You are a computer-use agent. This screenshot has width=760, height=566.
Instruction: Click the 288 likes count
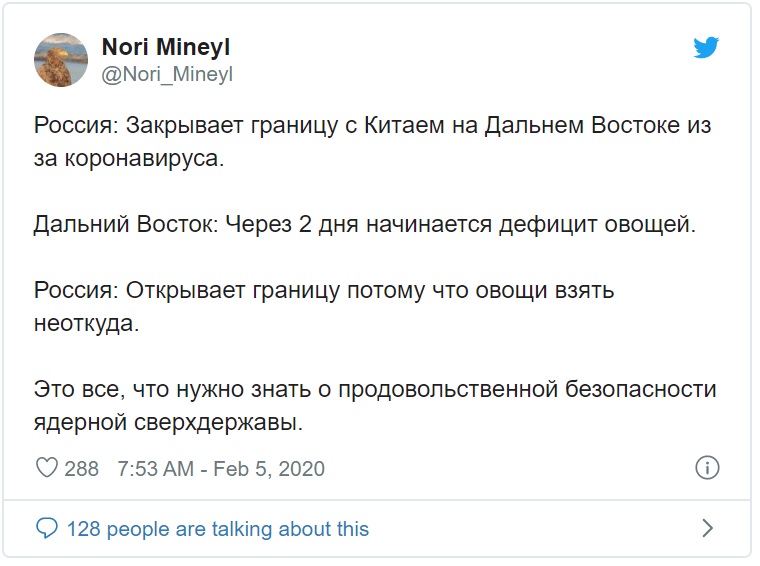82,469
